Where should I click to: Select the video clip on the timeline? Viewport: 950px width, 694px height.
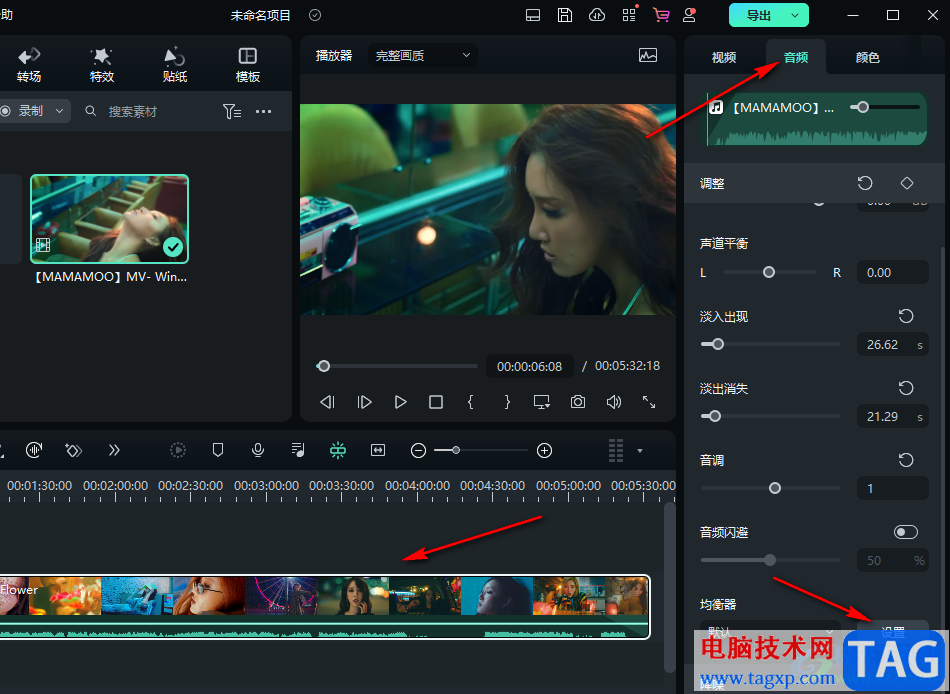pos(324,607)
